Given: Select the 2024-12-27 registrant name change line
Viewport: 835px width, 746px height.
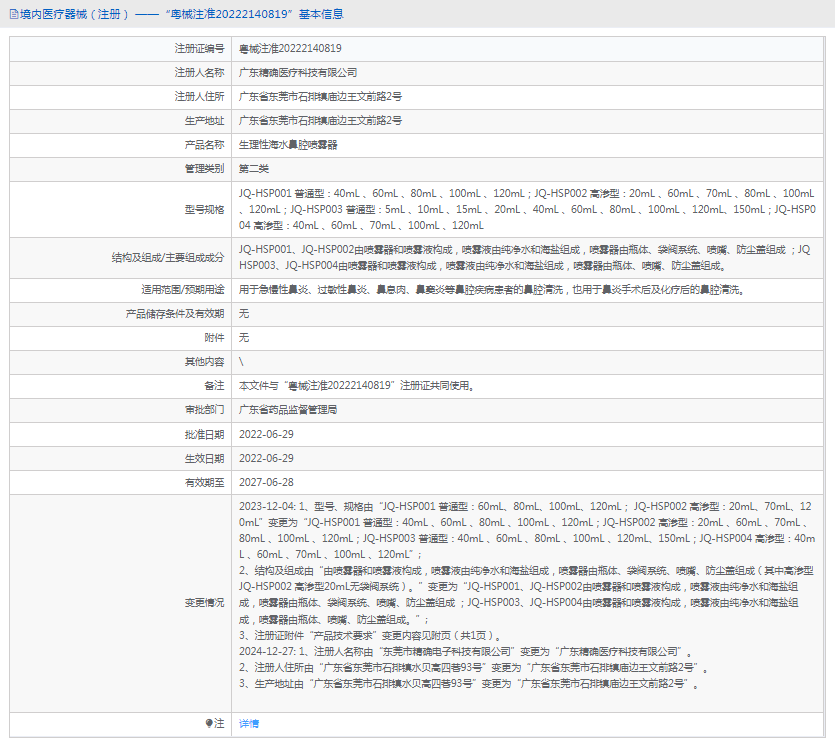Looking at the screenshot, I should click(465, 652).
